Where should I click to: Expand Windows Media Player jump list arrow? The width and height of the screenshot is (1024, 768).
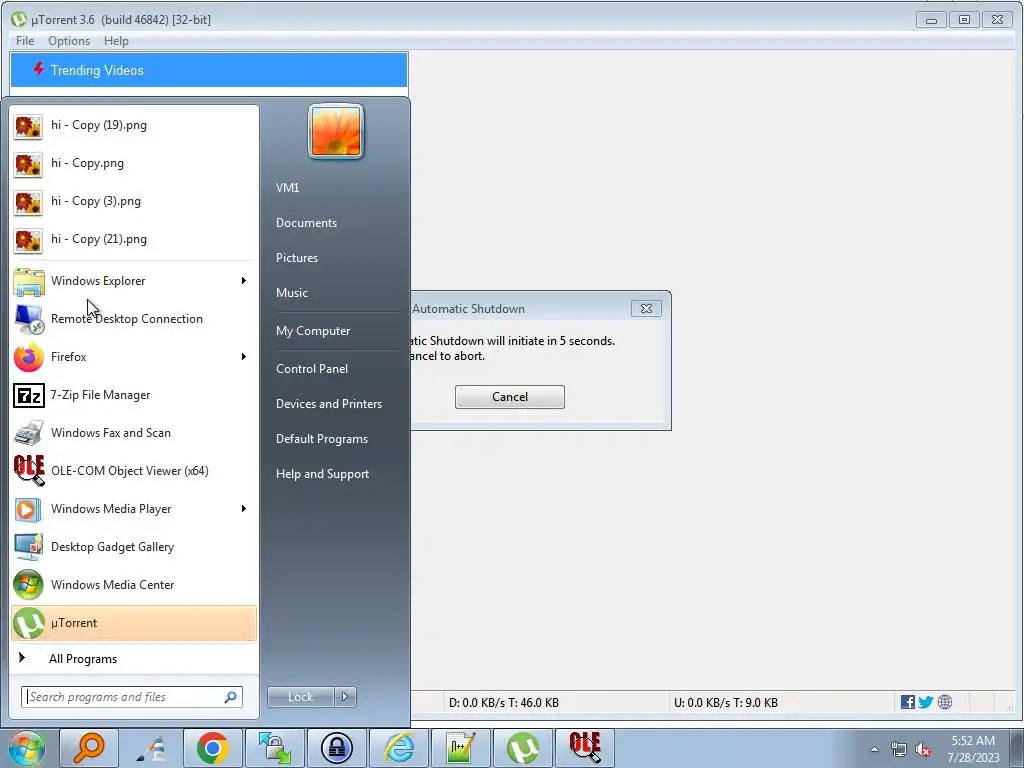tap(244, 509)
